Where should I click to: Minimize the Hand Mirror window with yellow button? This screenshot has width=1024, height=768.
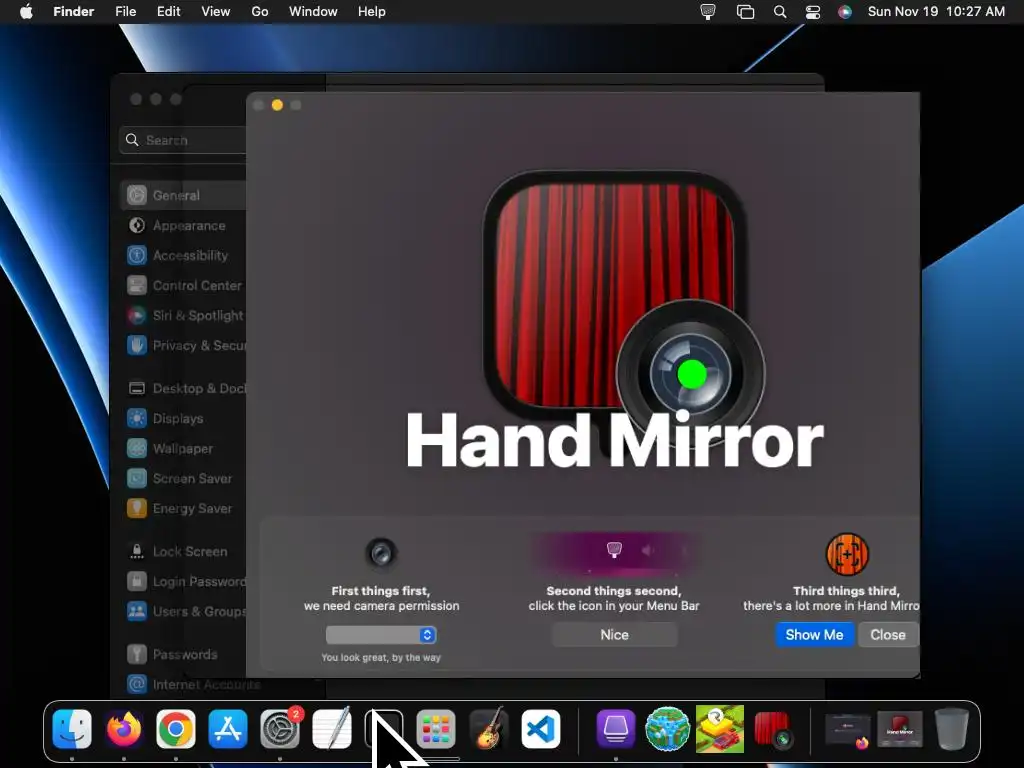click(x=277, y=105)
